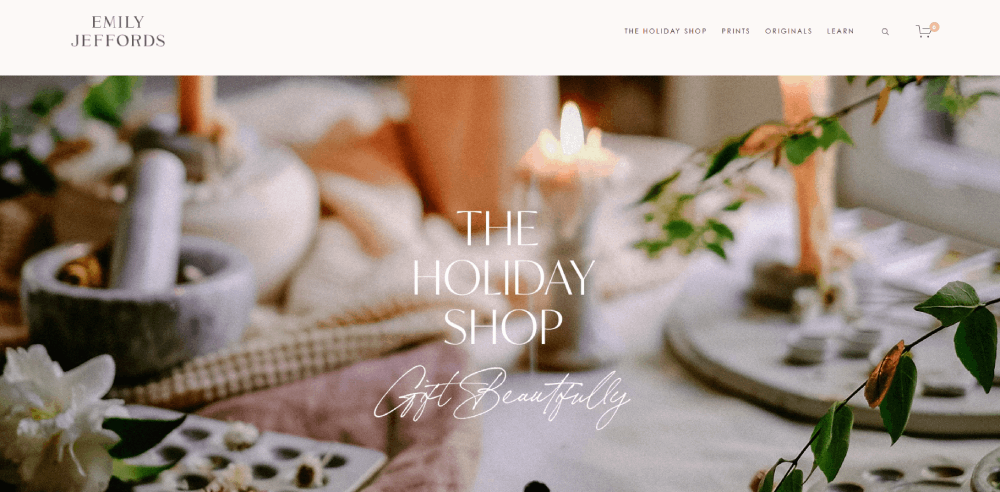The width and height of the screenshot is (1000, 492).
Task: Open the Learn navigation item
Action: [x=841, y=31]
